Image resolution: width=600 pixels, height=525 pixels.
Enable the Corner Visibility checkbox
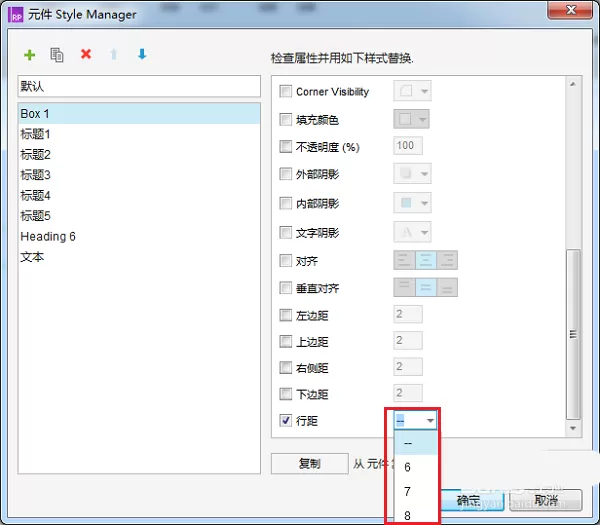pyautogui.click(x=285, y=91)
